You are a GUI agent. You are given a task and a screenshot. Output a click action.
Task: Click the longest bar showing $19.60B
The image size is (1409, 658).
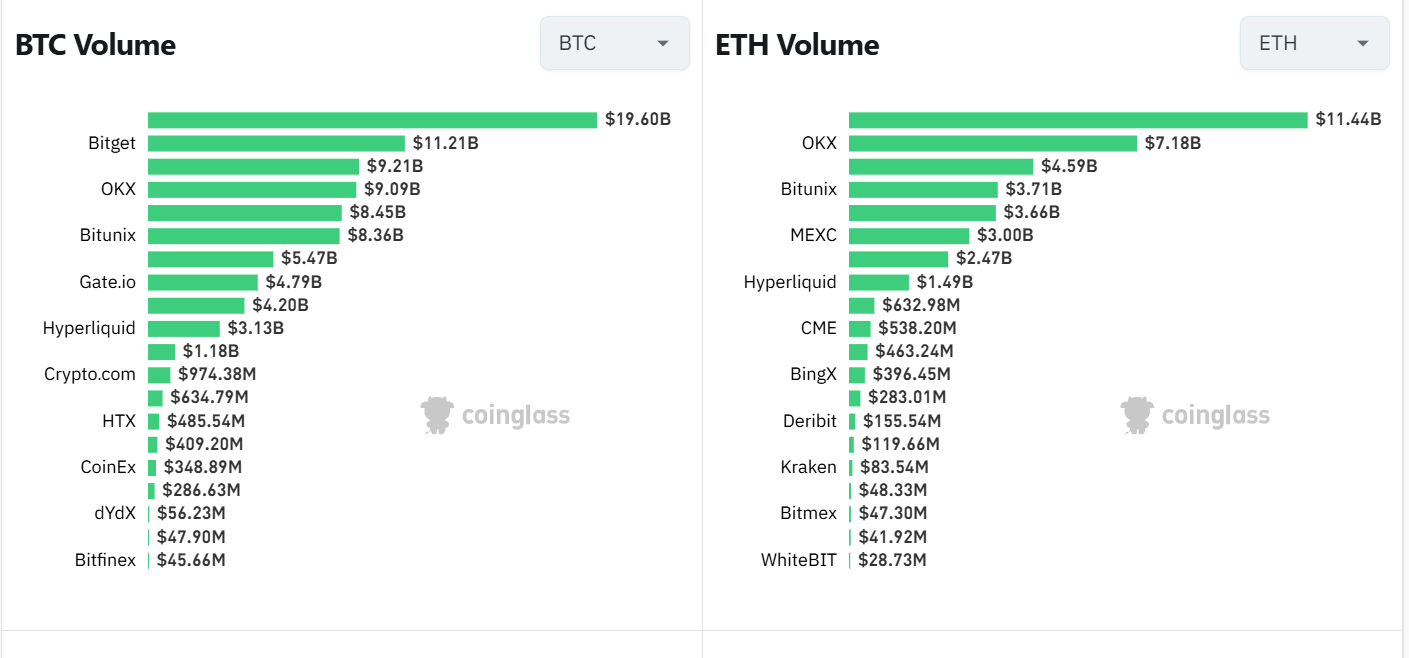tap(370, 119)
